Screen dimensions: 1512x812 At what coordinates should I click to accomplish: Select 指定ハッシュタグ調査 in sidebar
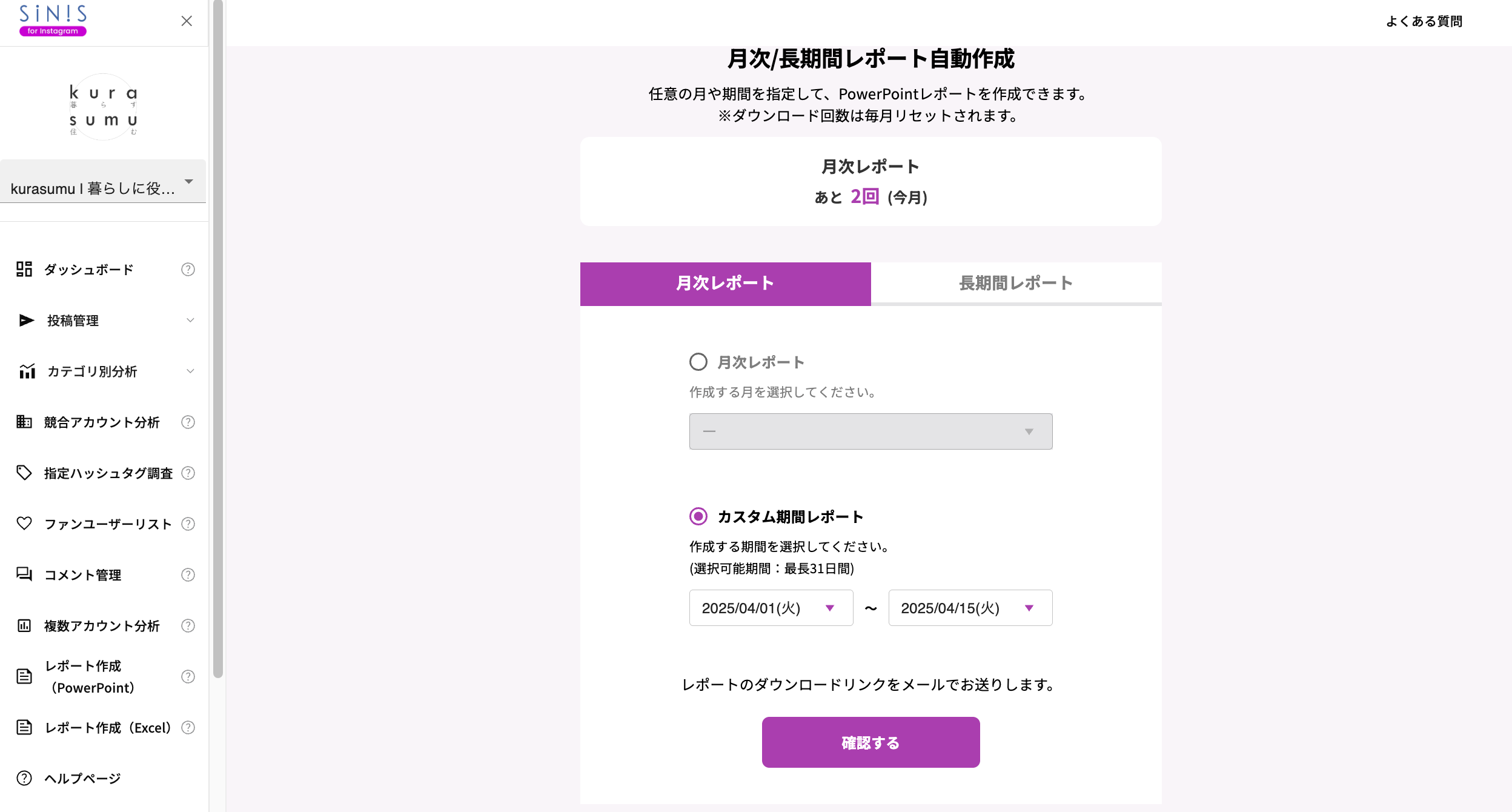click(107, 473)
